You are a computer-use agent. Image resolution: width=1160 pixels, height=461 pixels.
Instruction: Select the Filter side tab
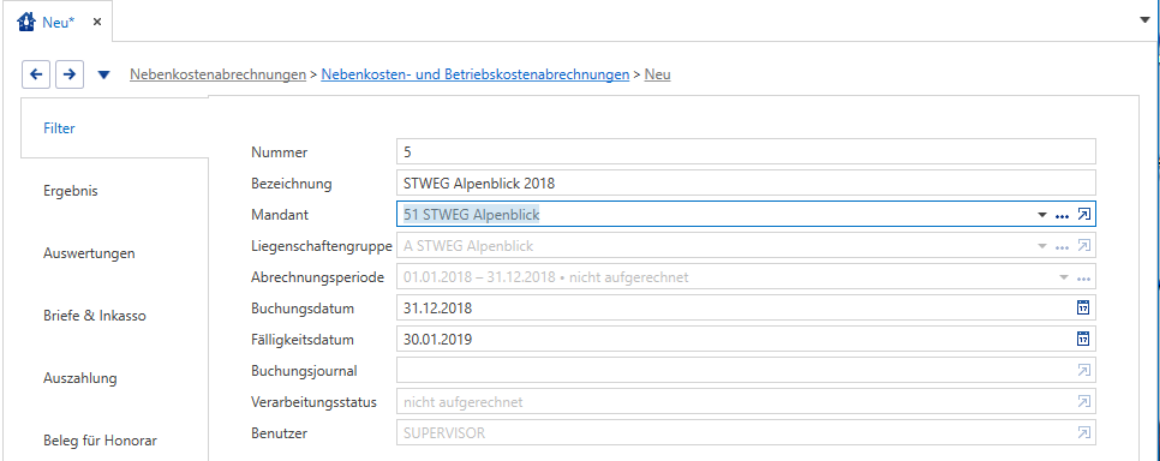tap(115, 128)
